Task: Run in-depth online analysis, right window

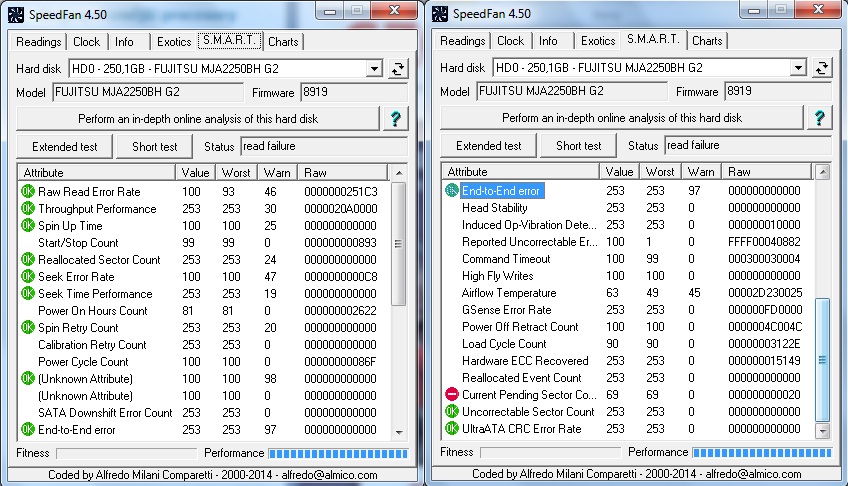Action: click(x=622, y=118)
